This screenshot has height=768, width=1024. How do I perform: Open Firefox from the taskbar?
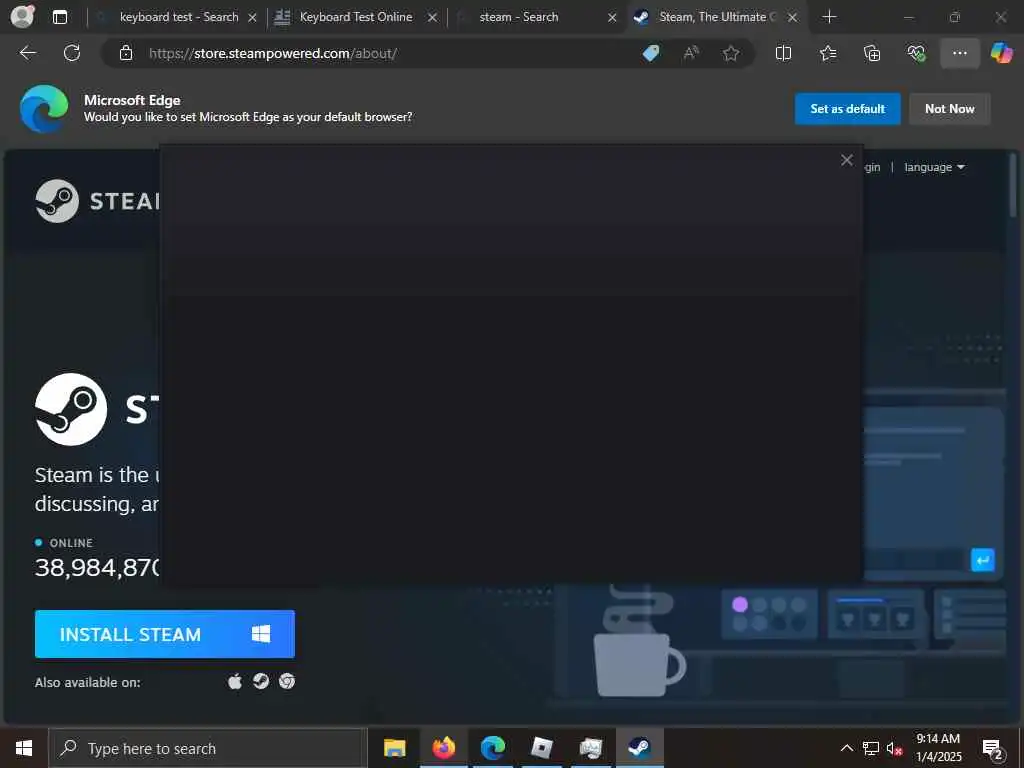click(443, 748)
